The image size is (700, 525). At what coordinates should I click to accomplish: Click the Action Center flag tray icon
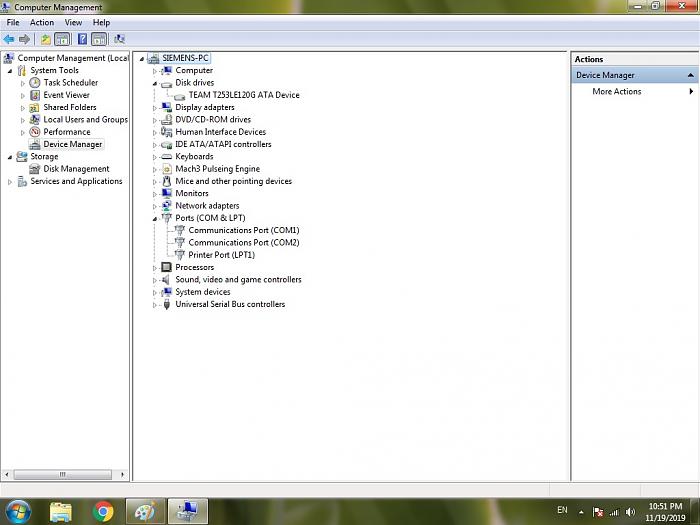point(598,512)
